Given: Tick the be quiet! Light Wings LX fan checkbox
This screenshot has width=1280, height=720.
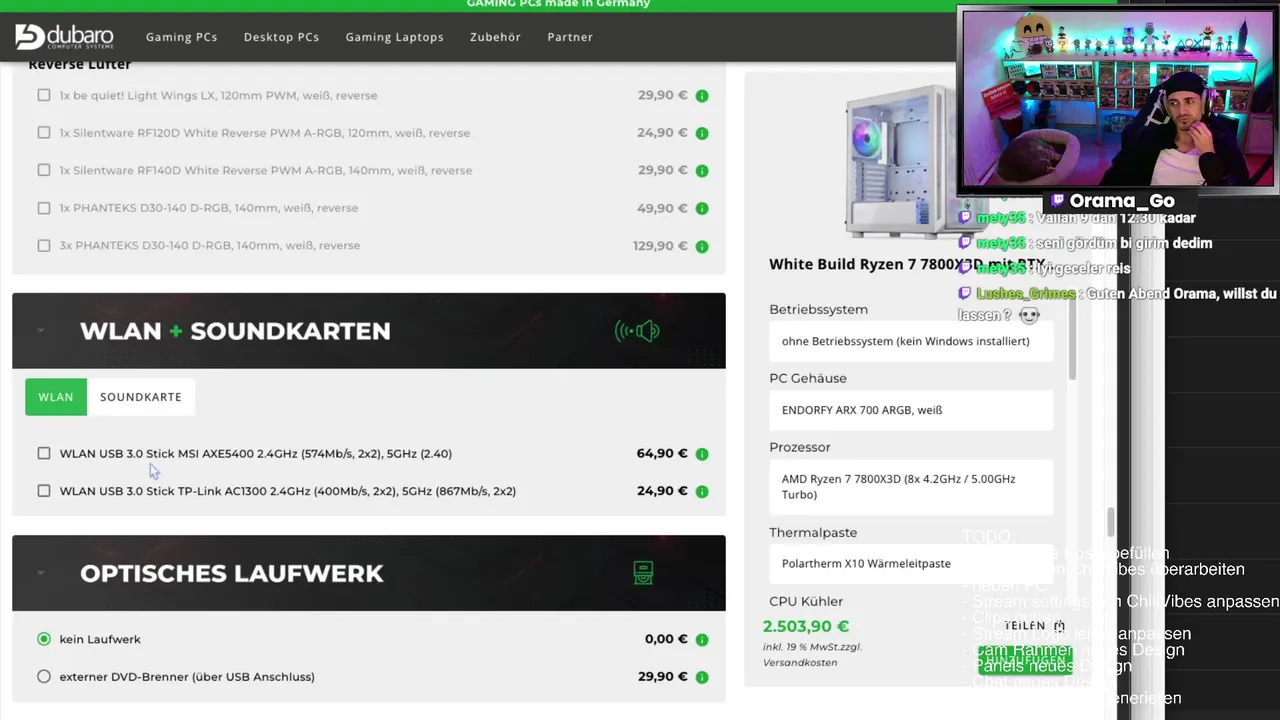Looking at the screenshot, I should [44, 95].
